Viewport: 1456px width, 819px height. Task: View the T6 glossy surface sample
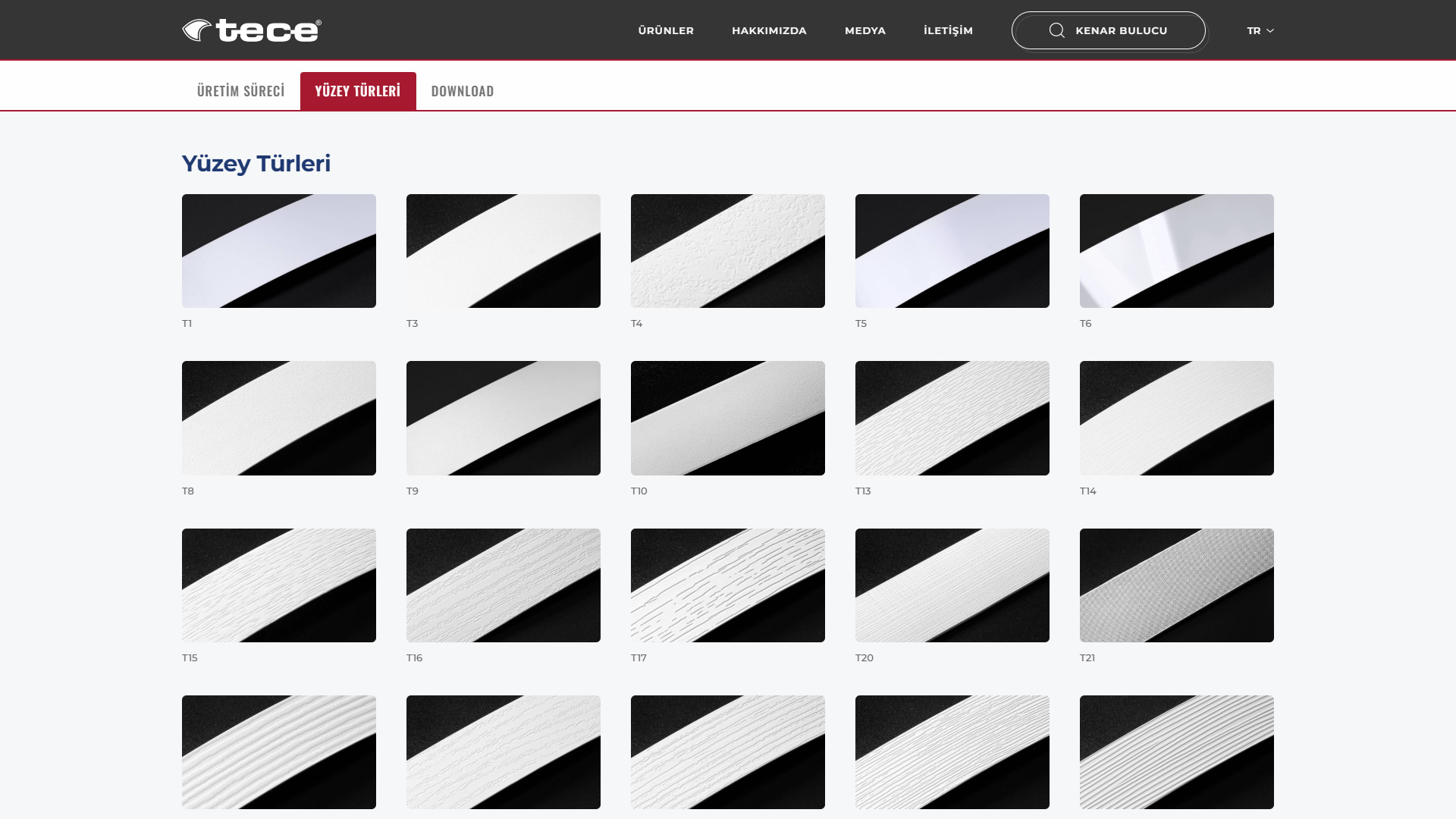click(1176, 251)
